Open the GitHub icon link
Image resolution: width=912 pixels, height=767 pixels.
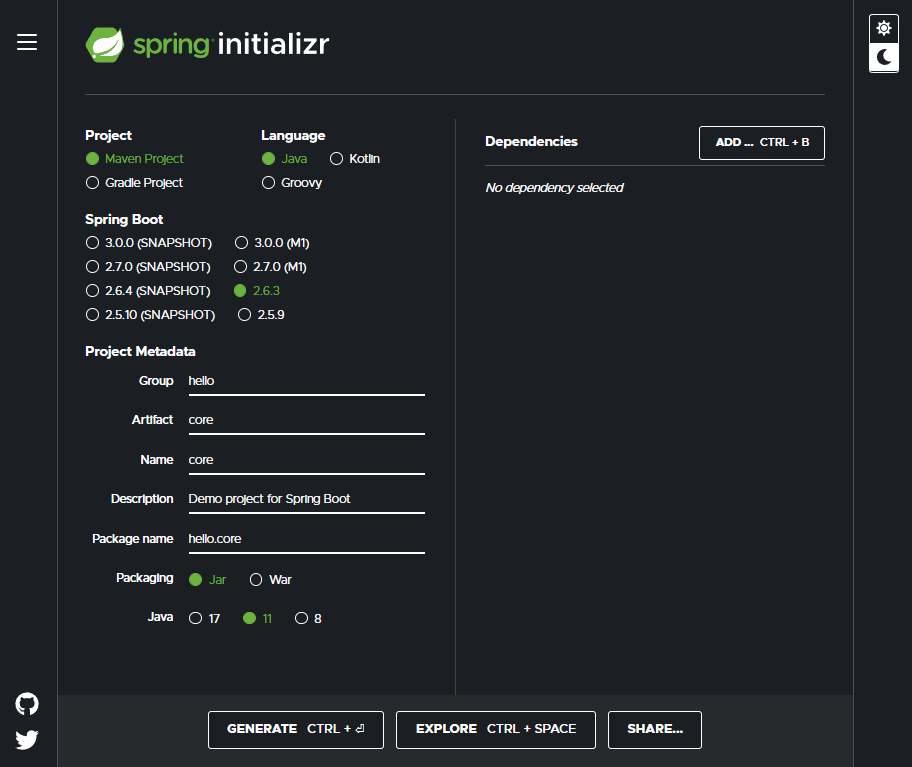[x=27, y=704]
